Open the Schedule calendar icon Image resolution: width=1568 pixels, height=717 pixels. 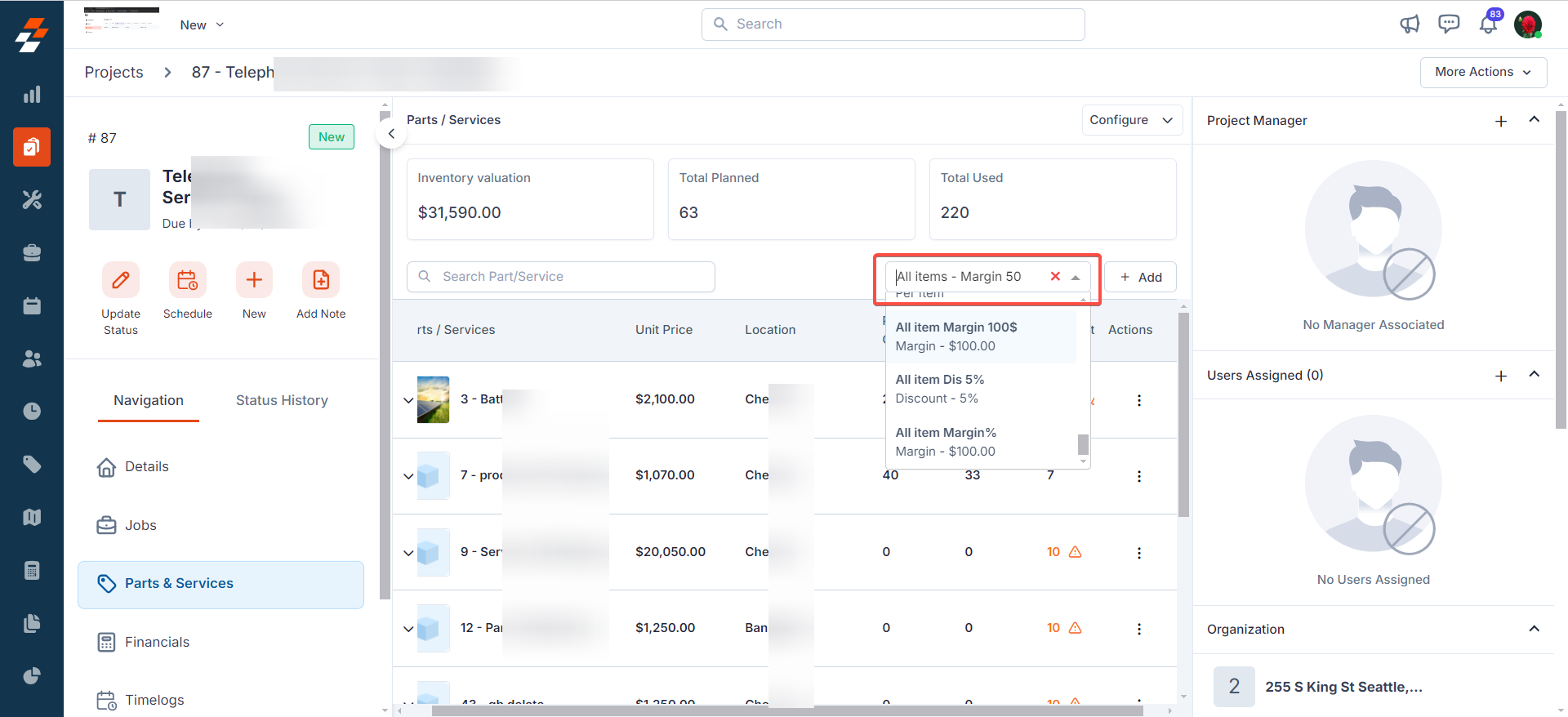(x=187, y=280)
